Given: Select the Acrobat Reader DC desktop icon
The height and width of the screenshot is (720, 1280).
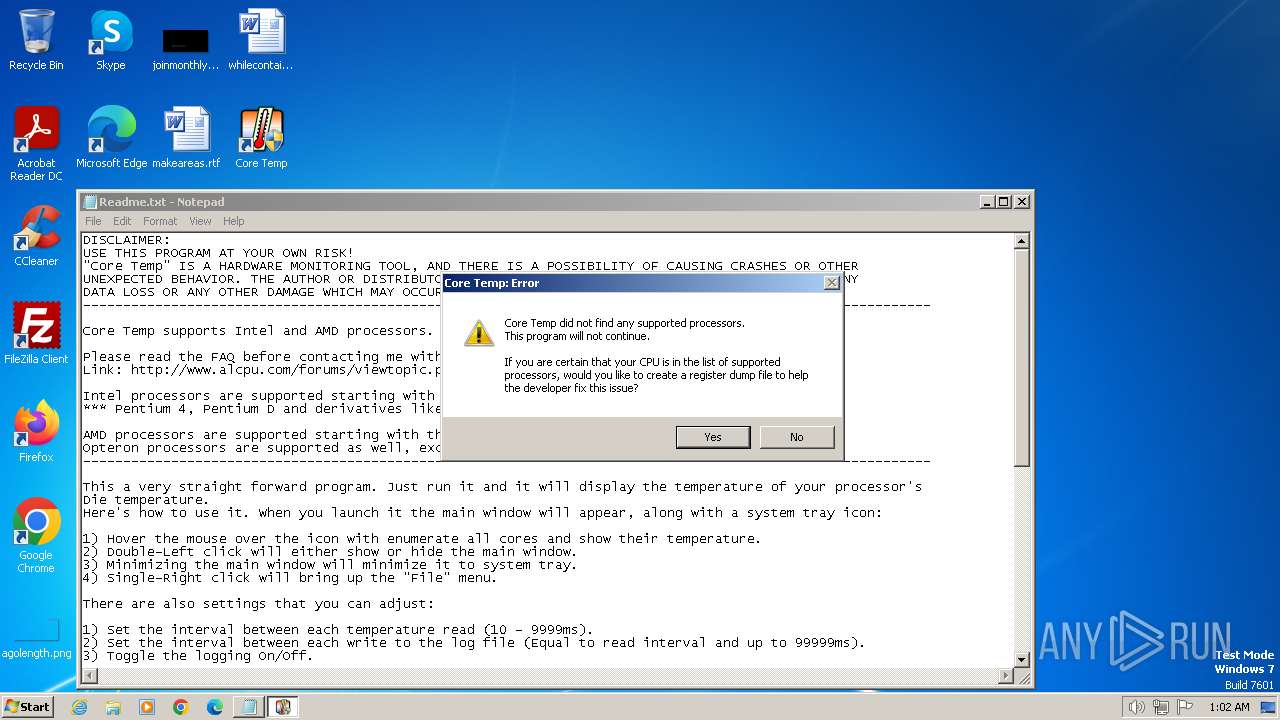Looking at the screenshot, I should point(36,144).
